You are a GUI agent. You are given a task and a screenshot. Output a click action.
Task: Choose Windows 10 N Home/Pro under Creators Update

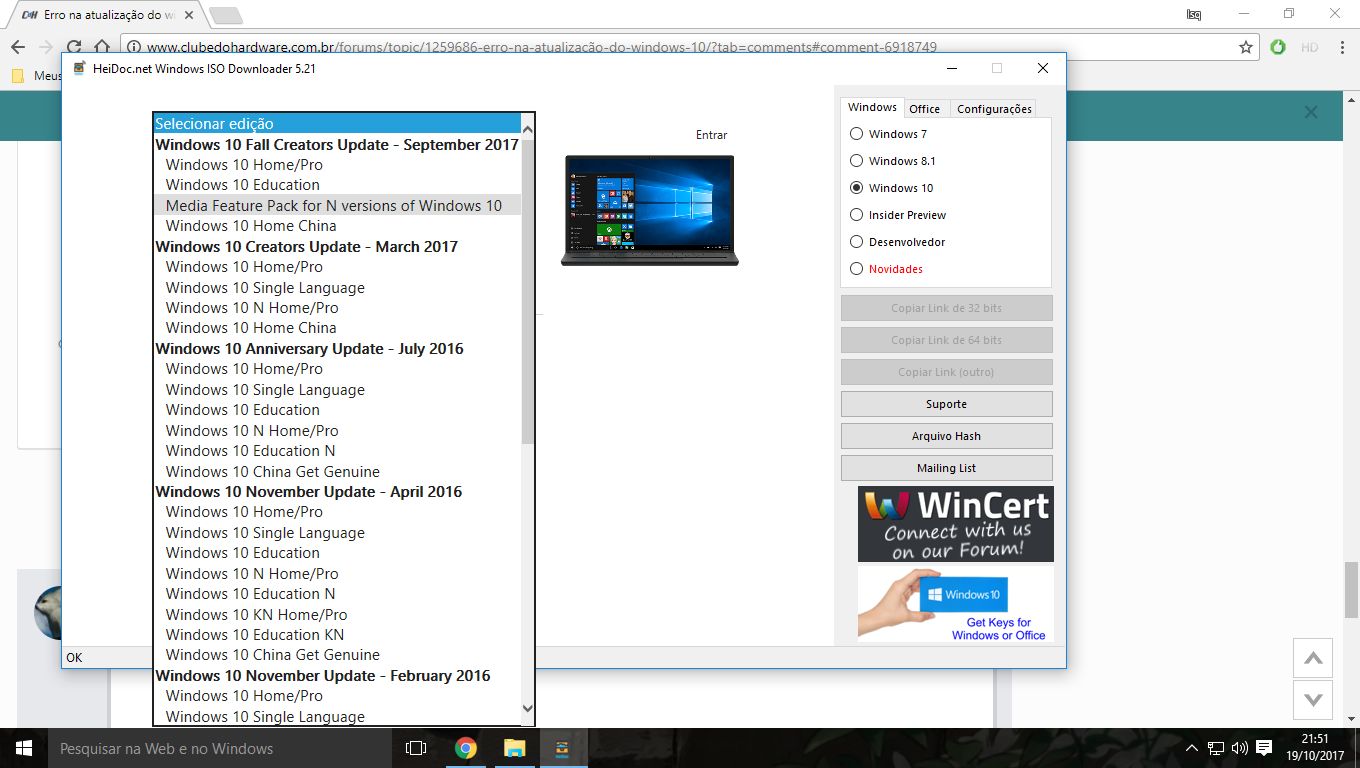[337, 308]
